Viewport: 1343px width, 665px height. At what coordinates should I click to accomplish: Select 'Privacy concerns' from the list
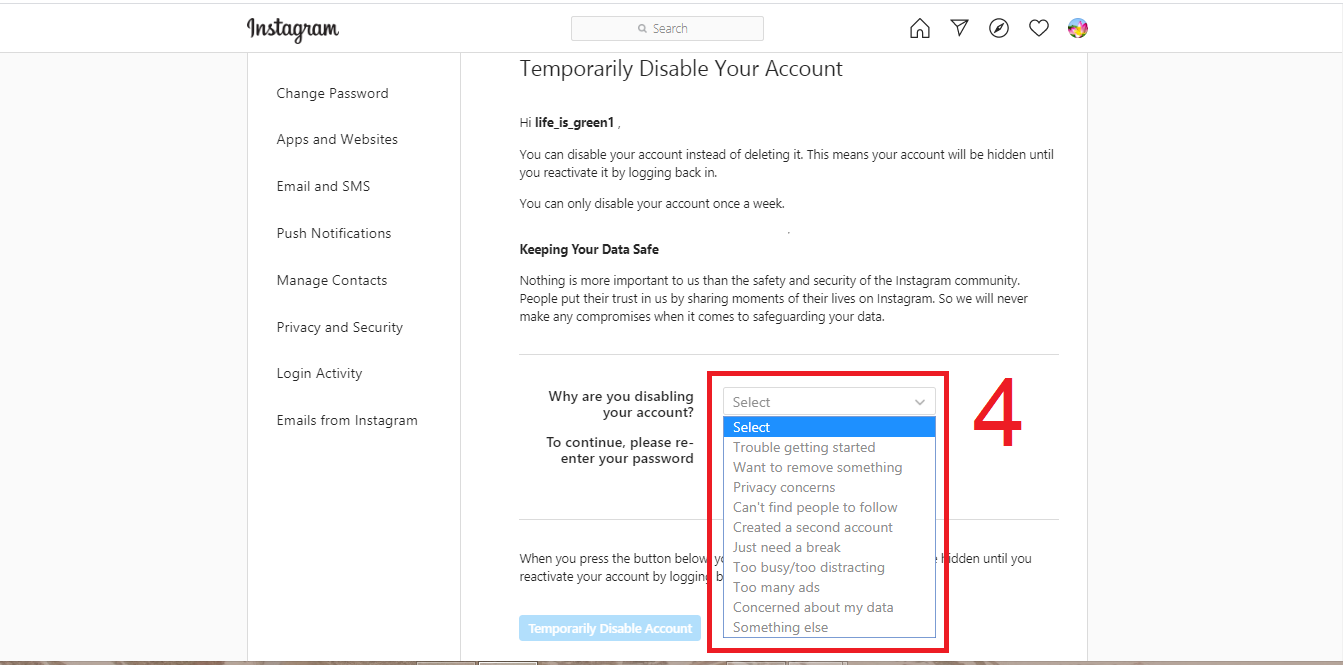point(784,487)
